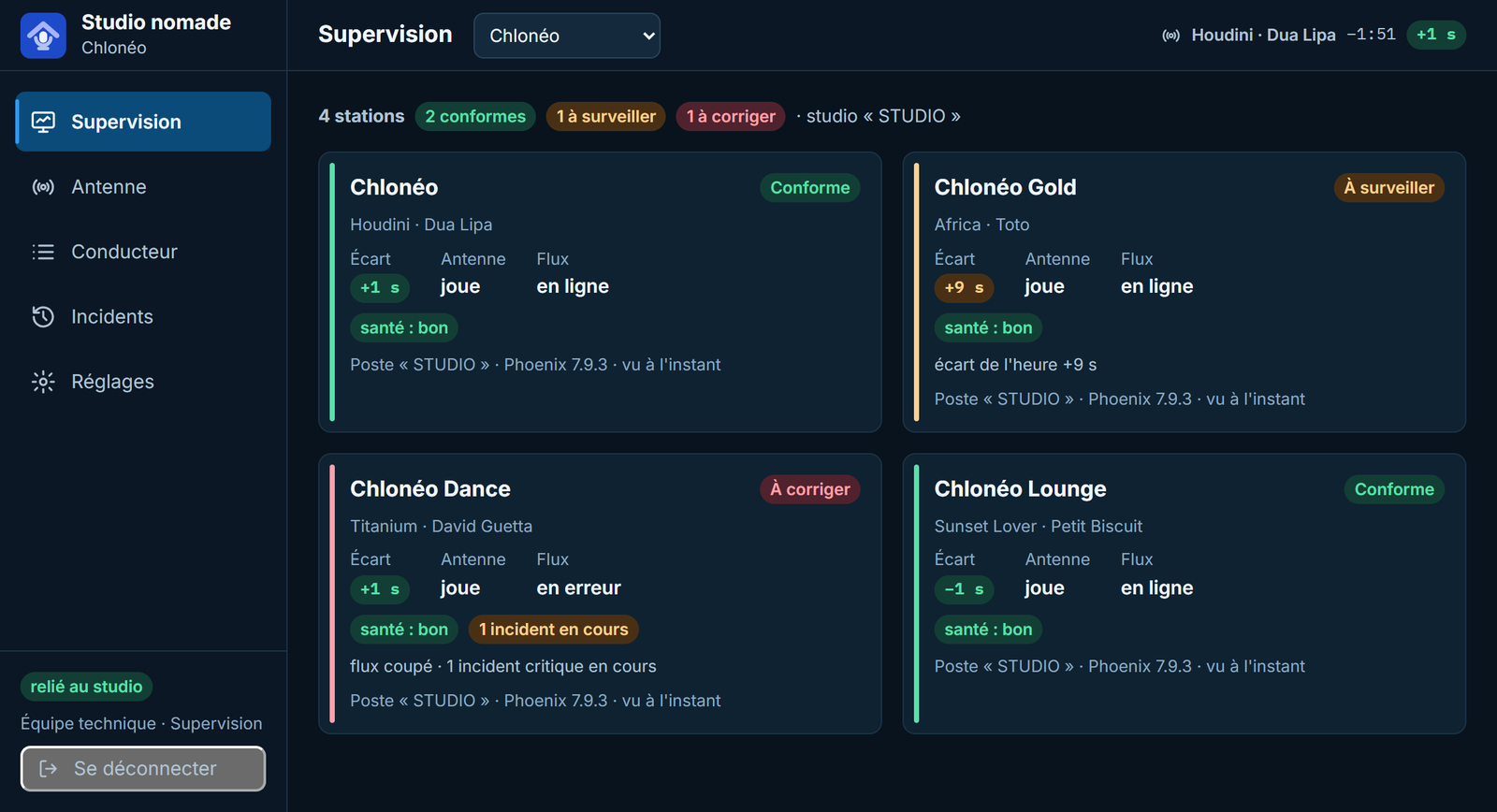Click the 'À surveiller' status badge
Screen dimensions: 1497x812
tap(1389, 188)
